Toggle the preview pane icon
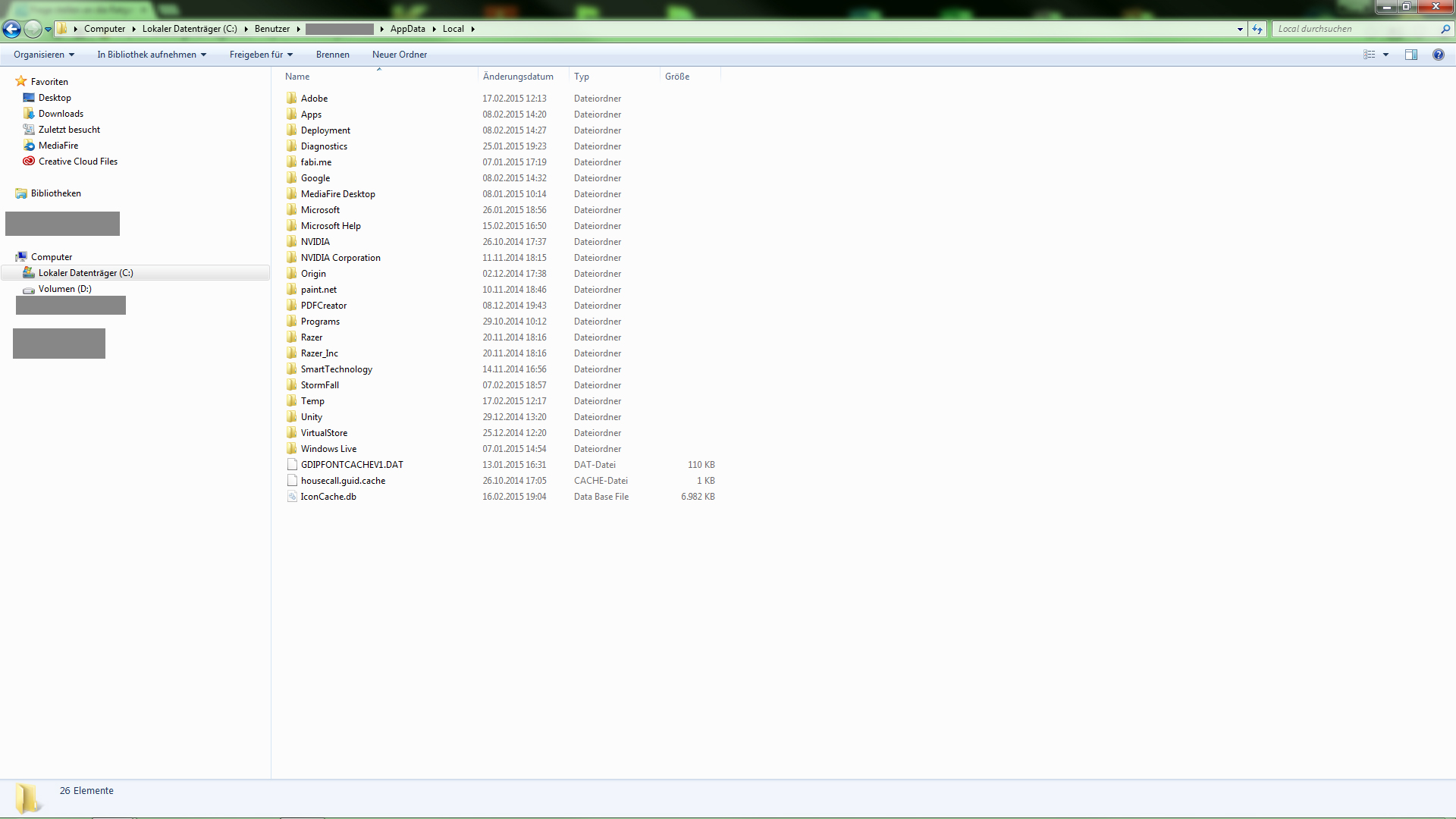 click(x=1411, y=55)
